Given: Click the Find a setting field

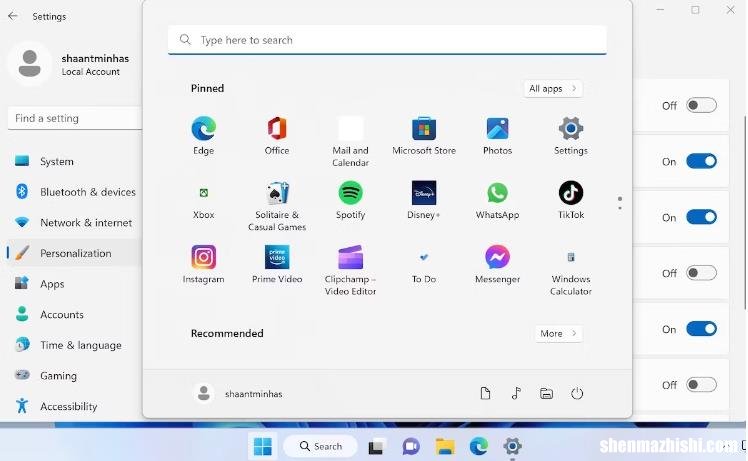Looking at the screenshot, I should (75, 118).
